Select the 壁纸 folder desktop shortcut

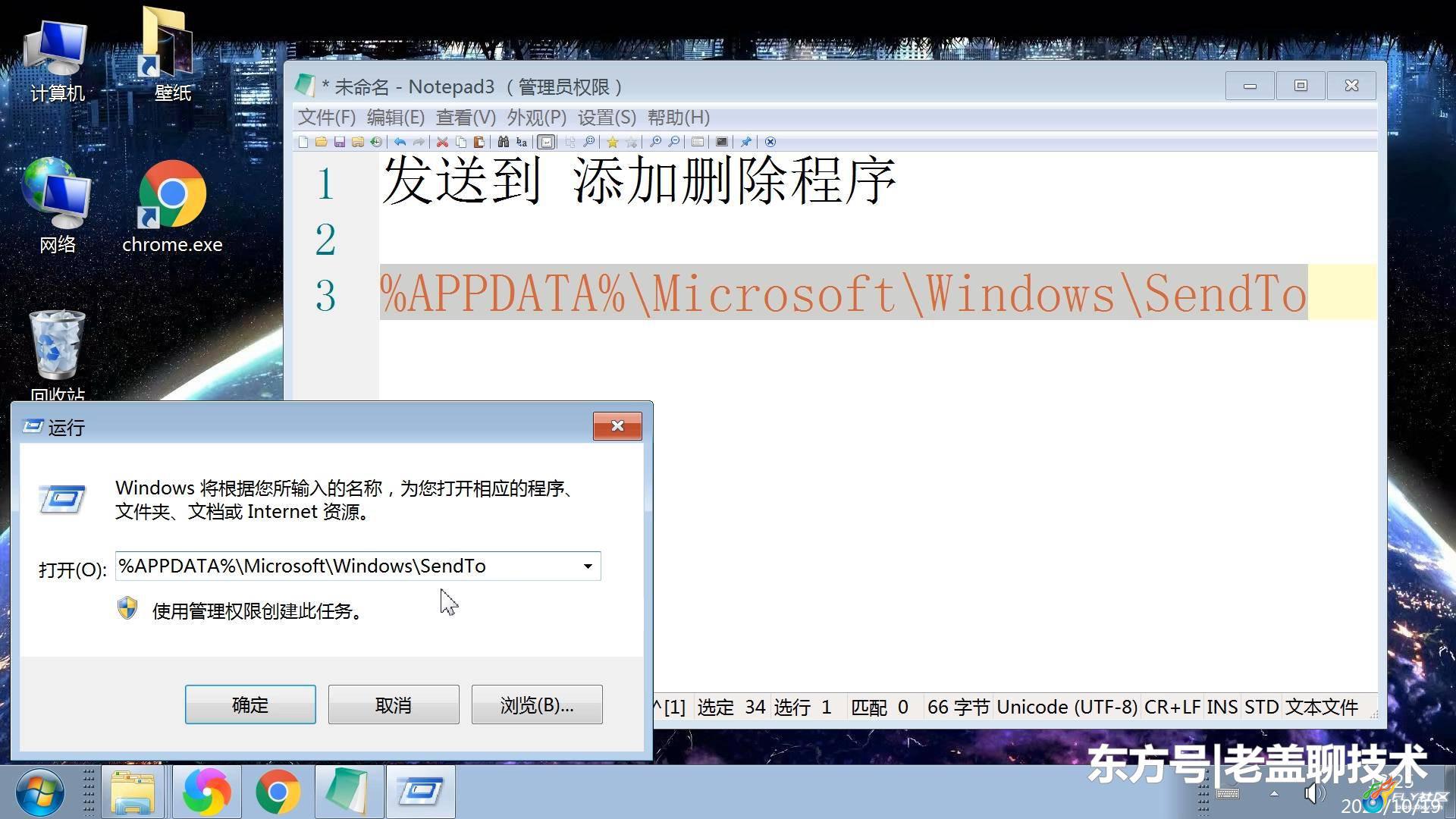click(x=172, y=55)
